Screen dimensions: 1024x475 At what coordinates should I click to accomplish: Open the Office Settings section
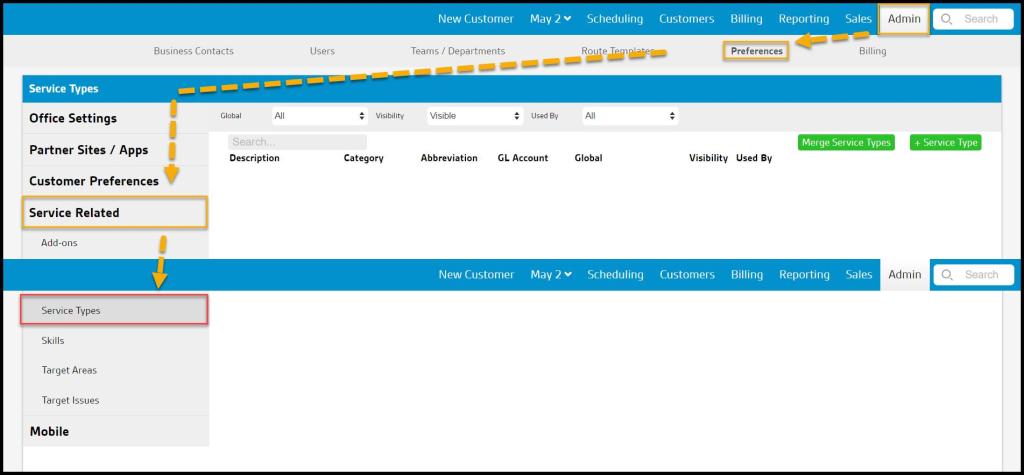coord(73,118)
